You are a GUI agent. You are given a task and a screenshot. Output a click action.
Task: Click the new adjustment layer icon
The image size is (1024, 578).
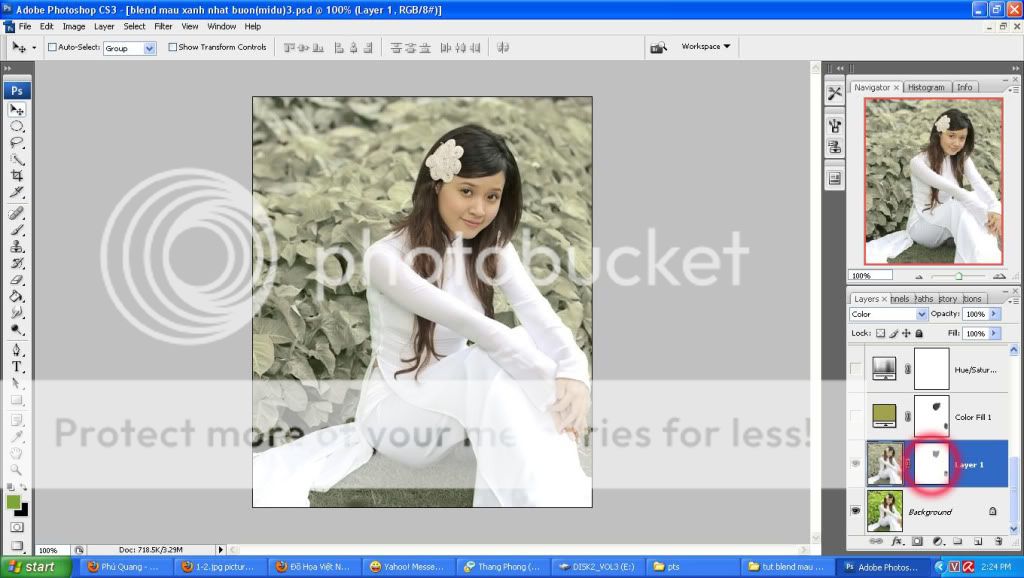tap(938, 541)
